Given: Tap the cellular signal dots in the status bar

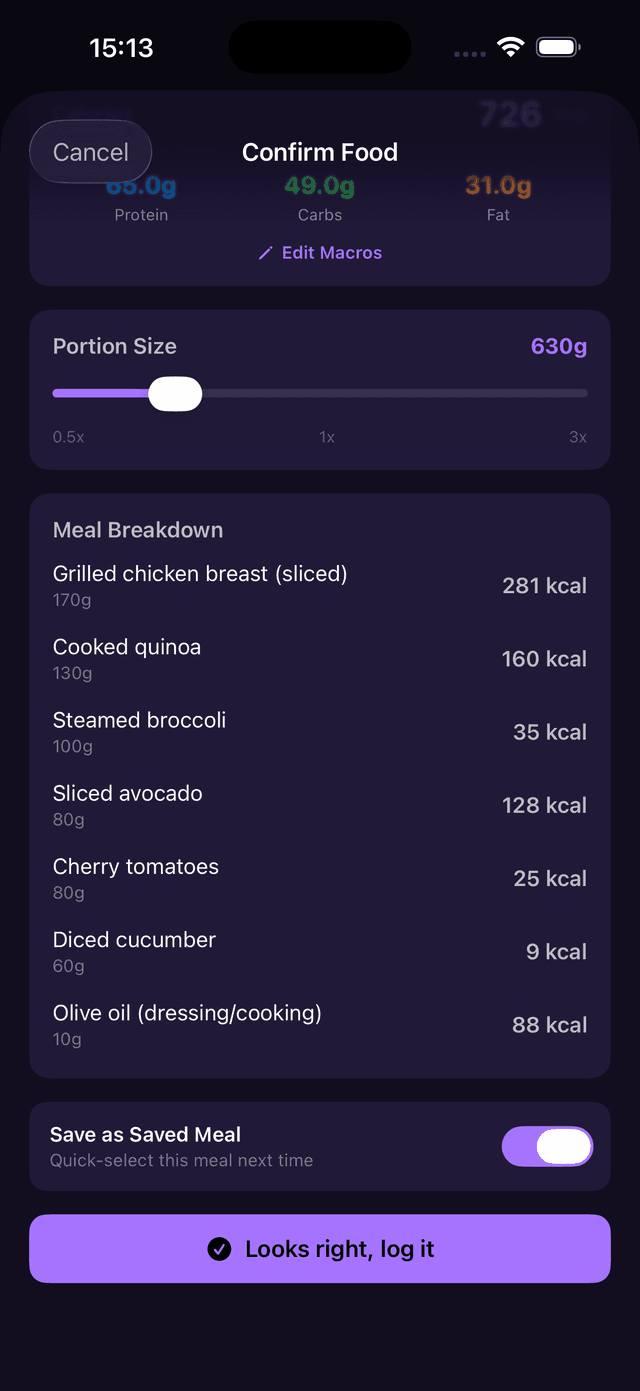Looking at the screenshot, I should pyautogui.click(x=468, y=53).
